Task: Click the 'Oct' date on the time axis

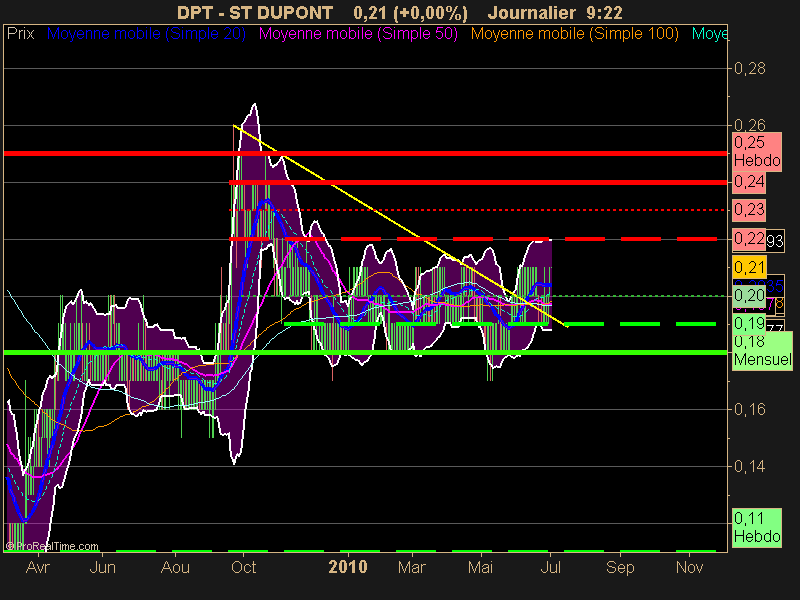Action: [x=243, y=567]
